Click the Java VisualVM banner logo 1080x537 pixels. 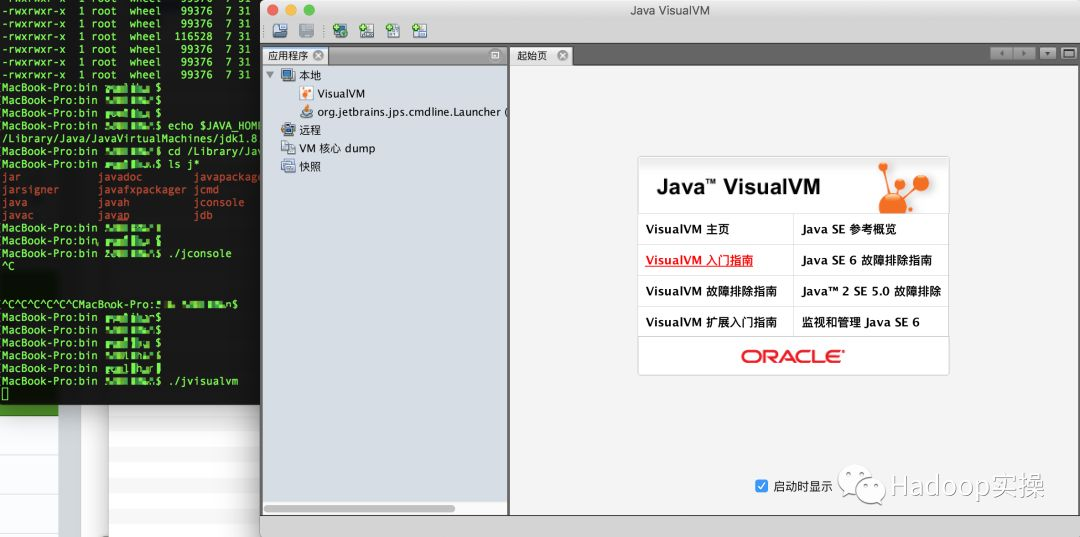pos(793,186)
